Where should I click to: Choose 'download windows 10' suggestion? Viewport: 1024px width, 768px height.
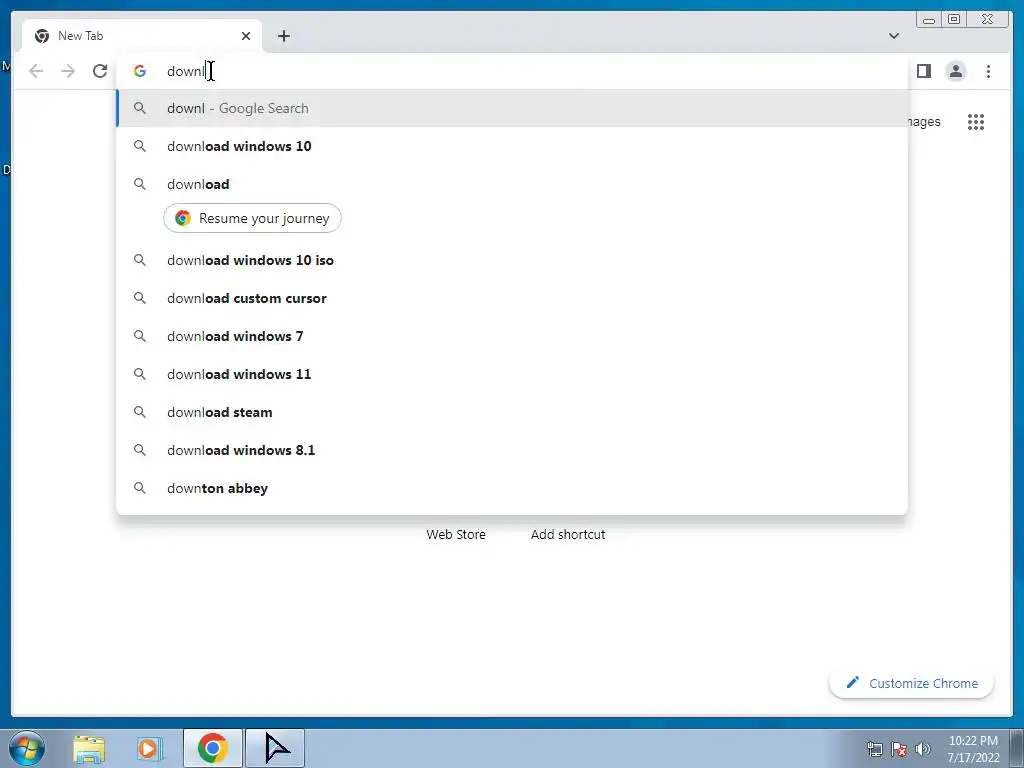[x=512, y=146]
